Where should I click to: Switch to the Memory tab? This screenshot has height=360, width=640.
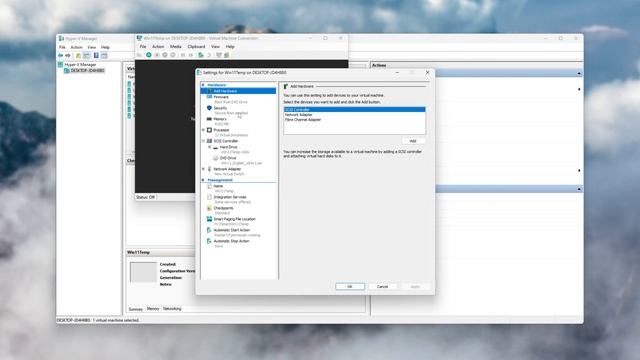coord(153,309)
